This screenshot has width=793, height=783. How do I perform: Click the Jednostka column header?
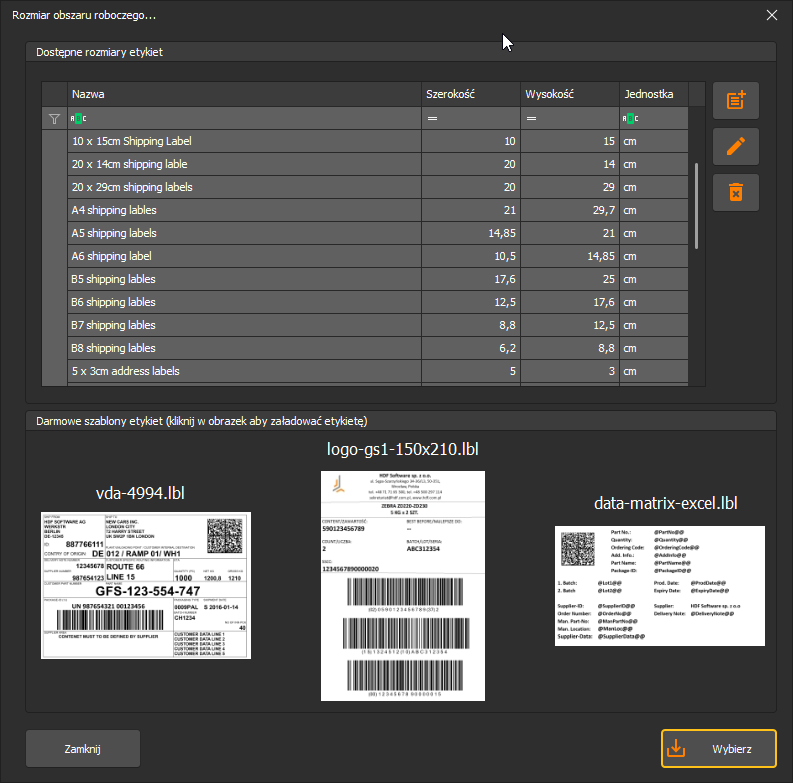pos(654,94)
